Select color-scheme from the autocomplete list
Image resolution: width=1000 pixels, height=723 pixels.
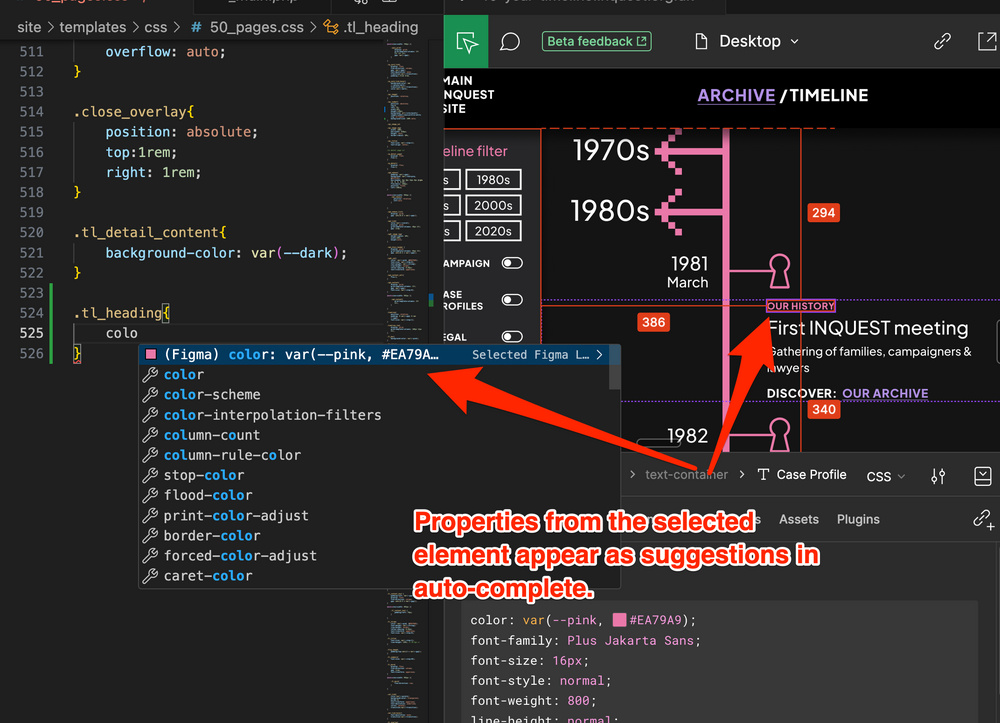(212, 394)
